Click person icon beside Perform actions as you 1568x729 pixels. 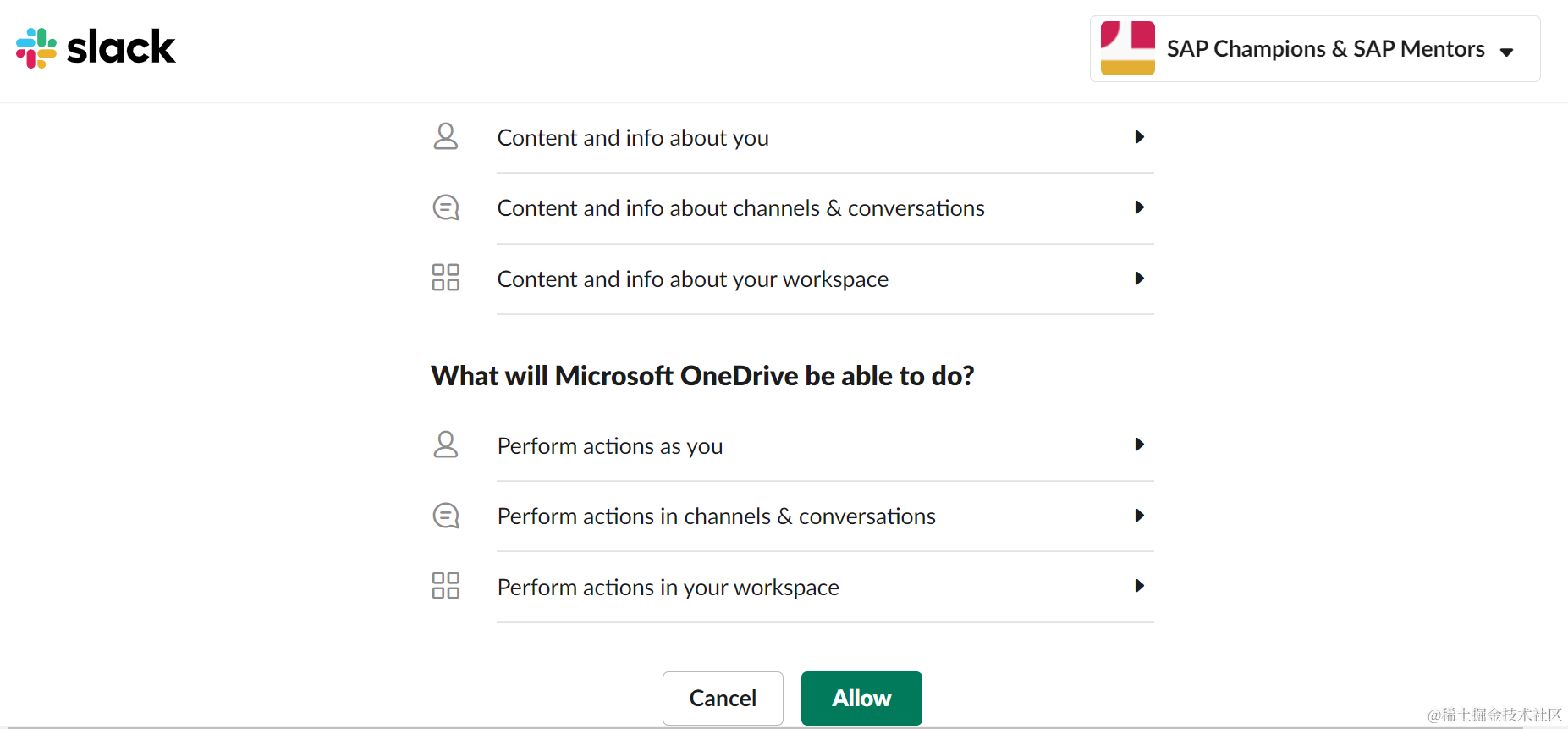coord(446,445)
